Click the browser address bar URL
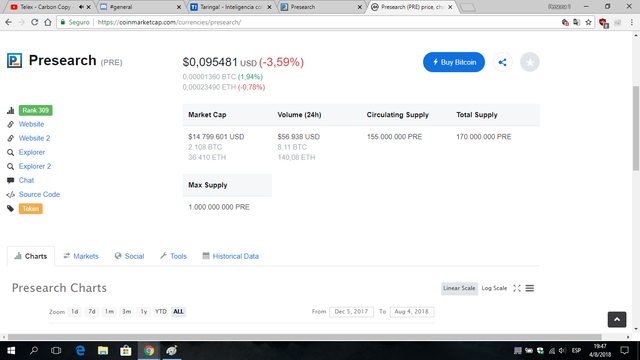This screenshot has width=640, height=360. click(x=169, y=22)
